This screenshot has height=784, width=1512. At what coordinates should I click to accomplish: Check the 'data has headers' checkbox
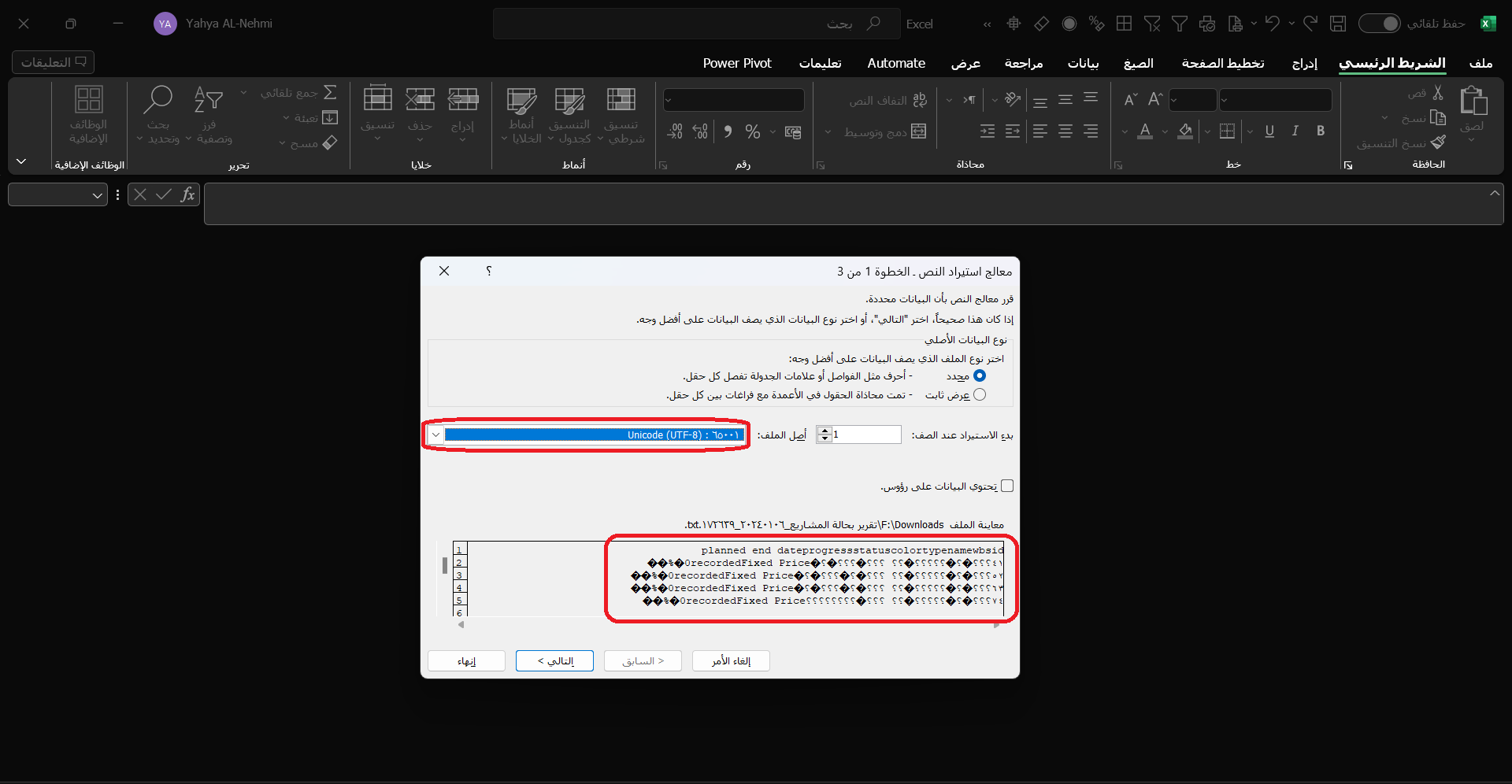tap(1007, 486)
